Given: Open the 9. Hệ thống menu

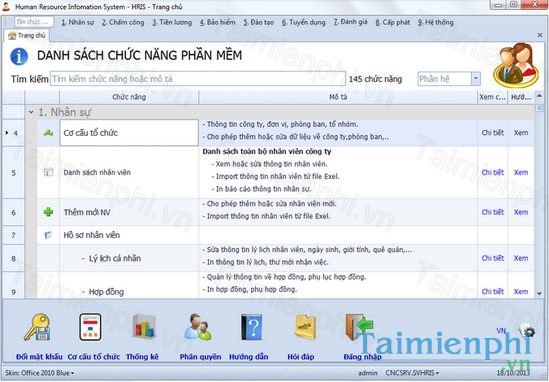Looking at the screenshot, I should click(436, 22).
